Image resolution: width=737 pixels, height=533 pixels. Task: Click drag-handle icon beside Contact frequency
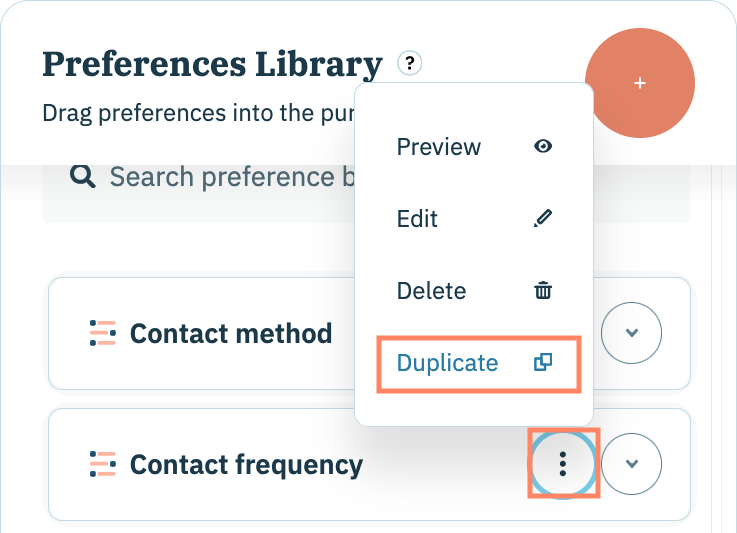(102, 465)
